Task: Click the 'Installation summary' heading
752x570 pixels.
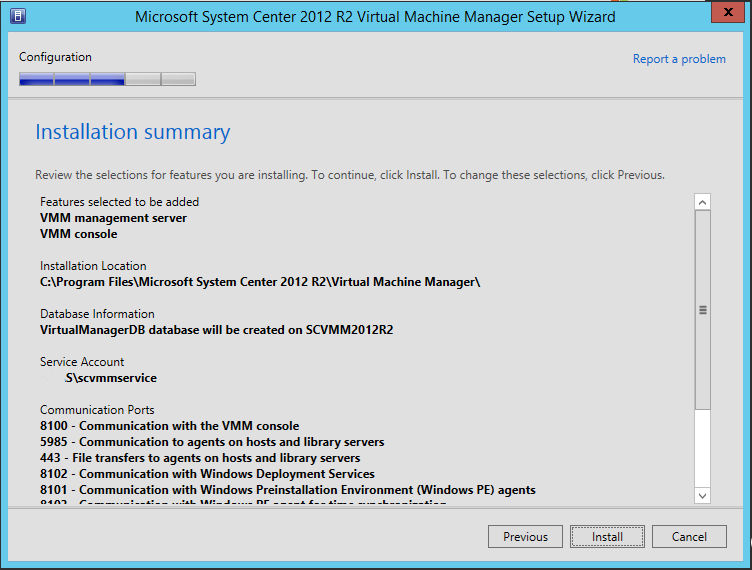Action: coord(133,132)
